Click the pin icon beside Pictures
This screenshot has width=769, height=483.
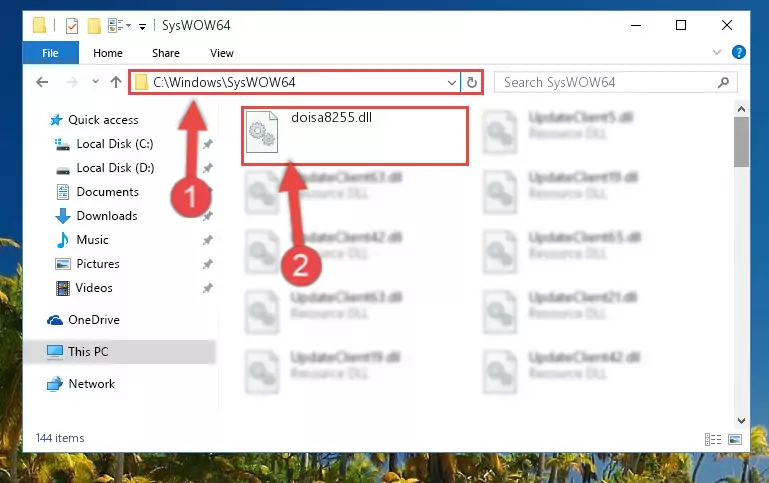pos(208,264)
